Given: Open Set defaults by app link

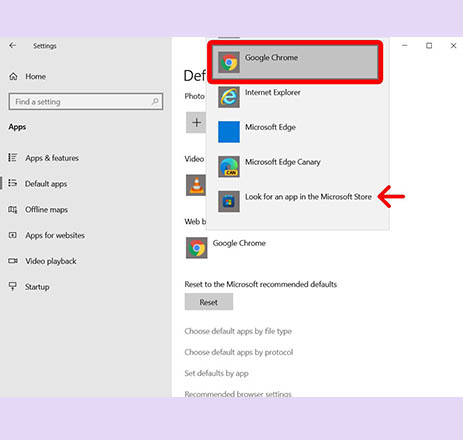Looking at the screenshot, I should click(216, 373).
